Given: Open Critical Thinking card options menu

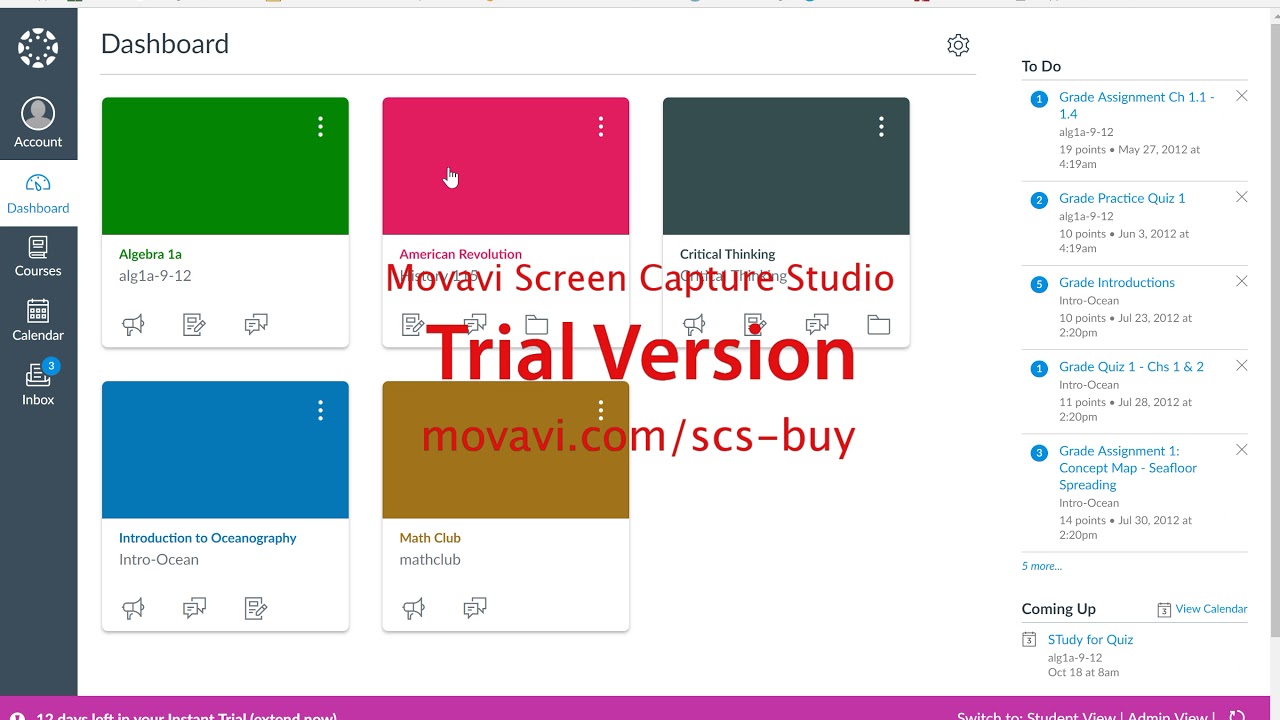Looking at the screenshot, I should pos(881,126).
